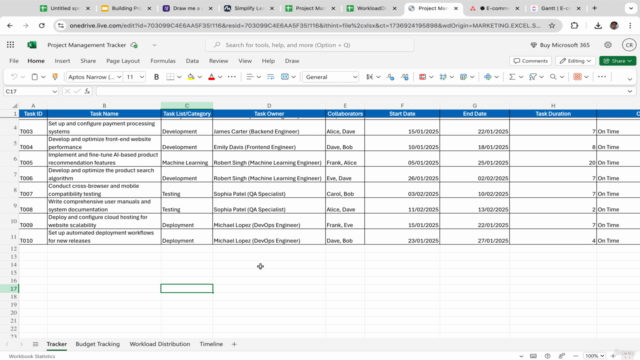
Task: Open the Budget Tracking sheet
Action: 98,344
